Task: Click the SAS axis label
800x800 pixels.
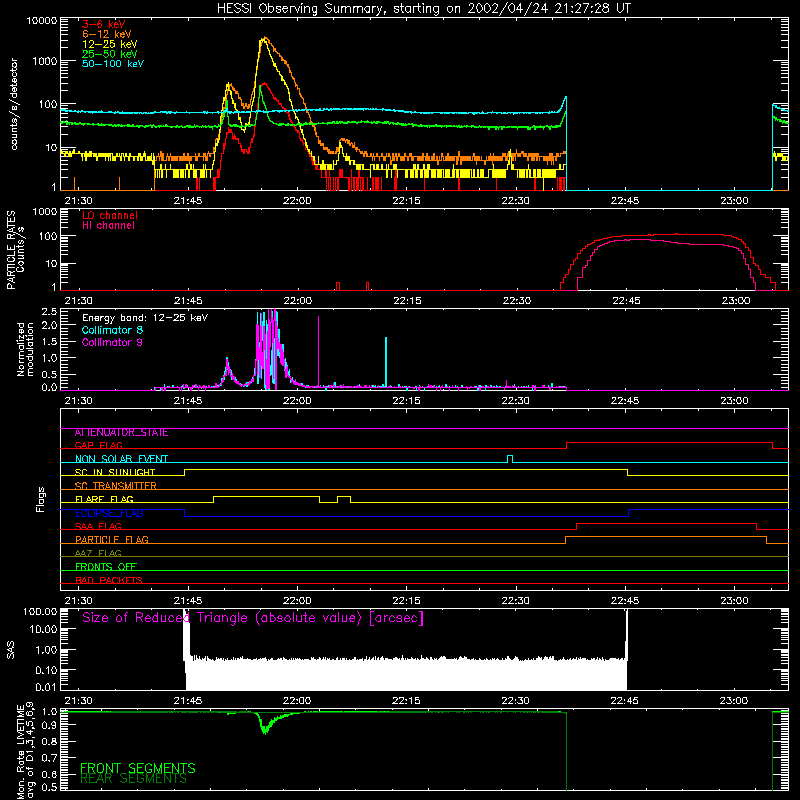Action: (x=11, y=650)
